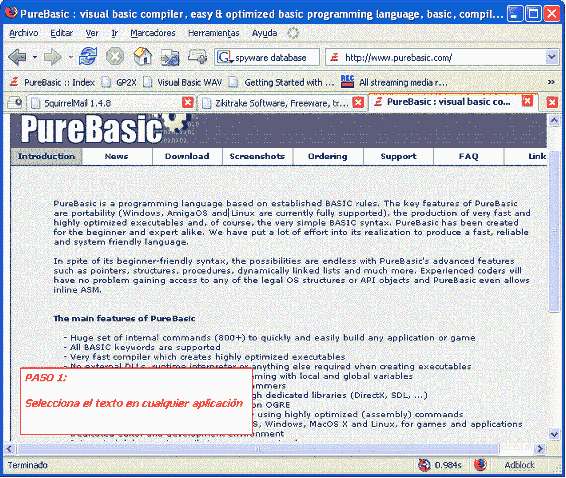Open the Editar menu
566x478 pixels.
tap(61, 33)
